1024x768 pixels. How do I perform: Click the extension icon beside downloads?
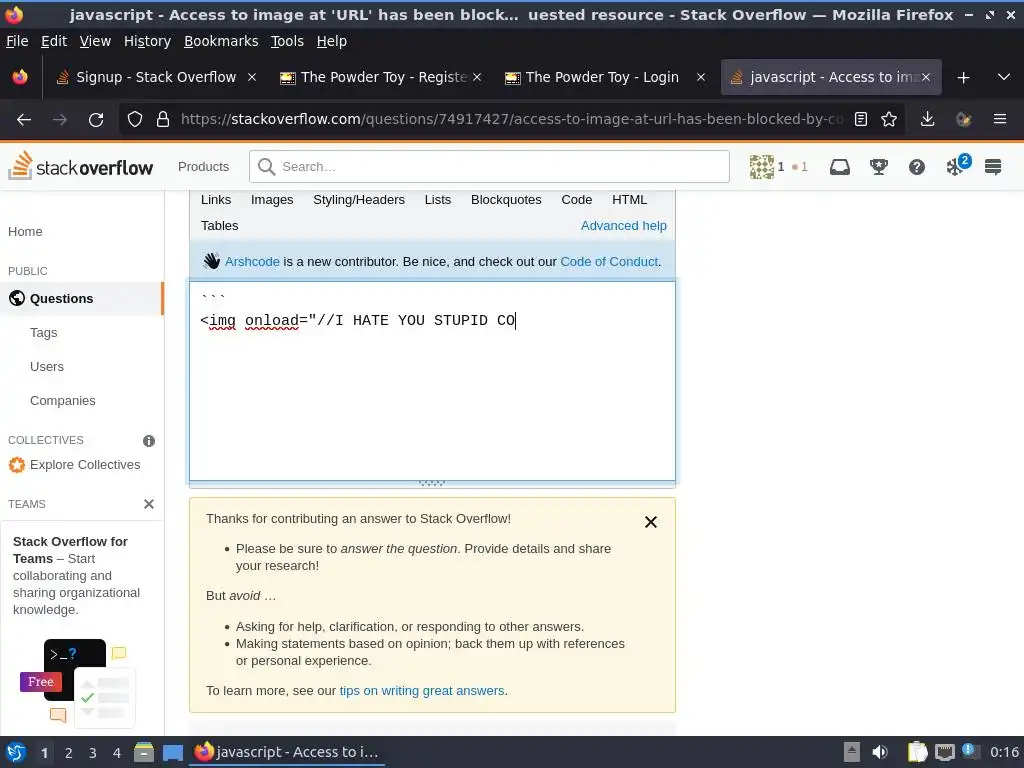963,120
